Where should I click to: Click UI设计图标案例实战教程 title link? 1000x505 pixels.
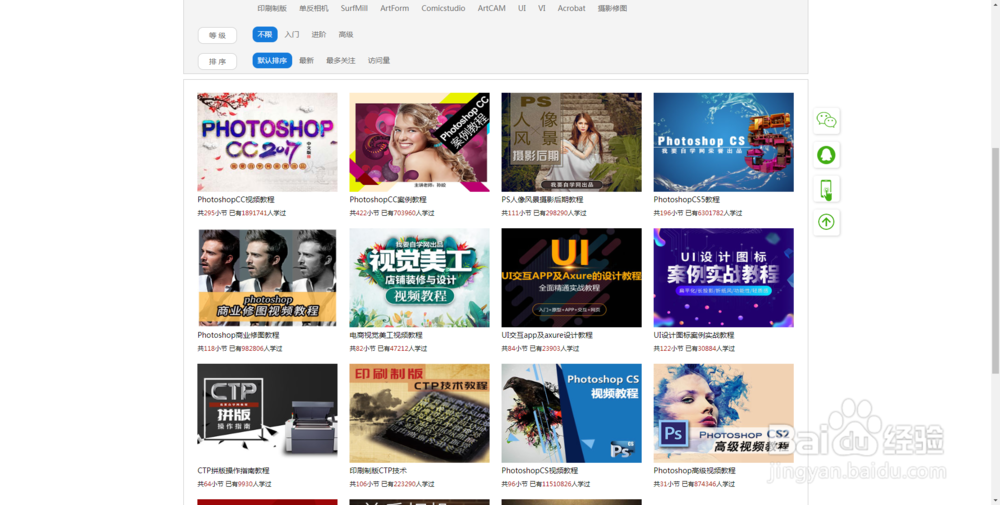[694, 335]
